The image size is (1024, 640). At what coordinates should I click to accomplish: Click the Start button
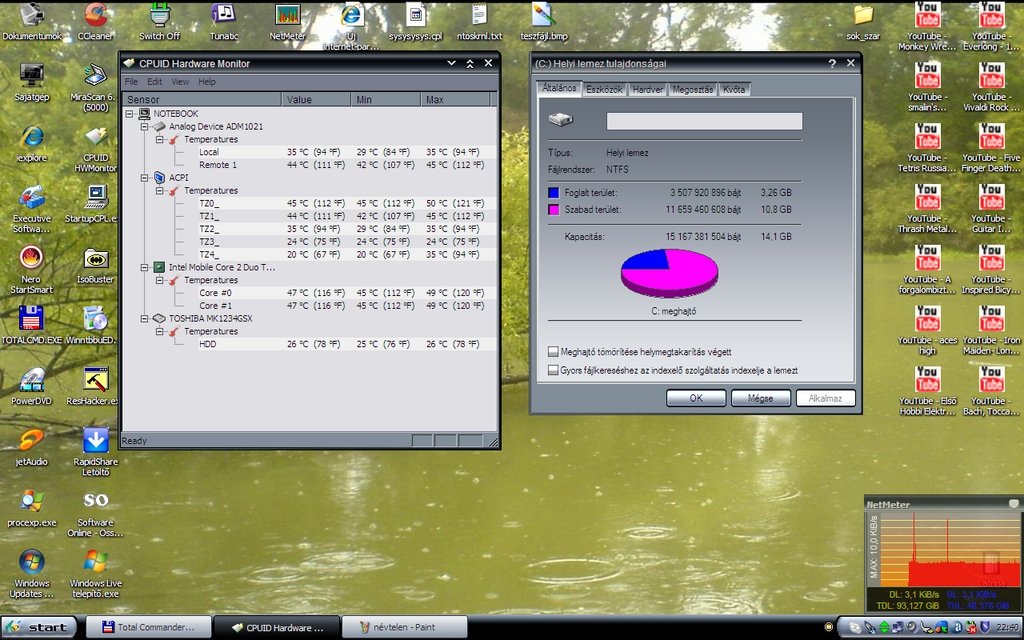click(39, 627)
